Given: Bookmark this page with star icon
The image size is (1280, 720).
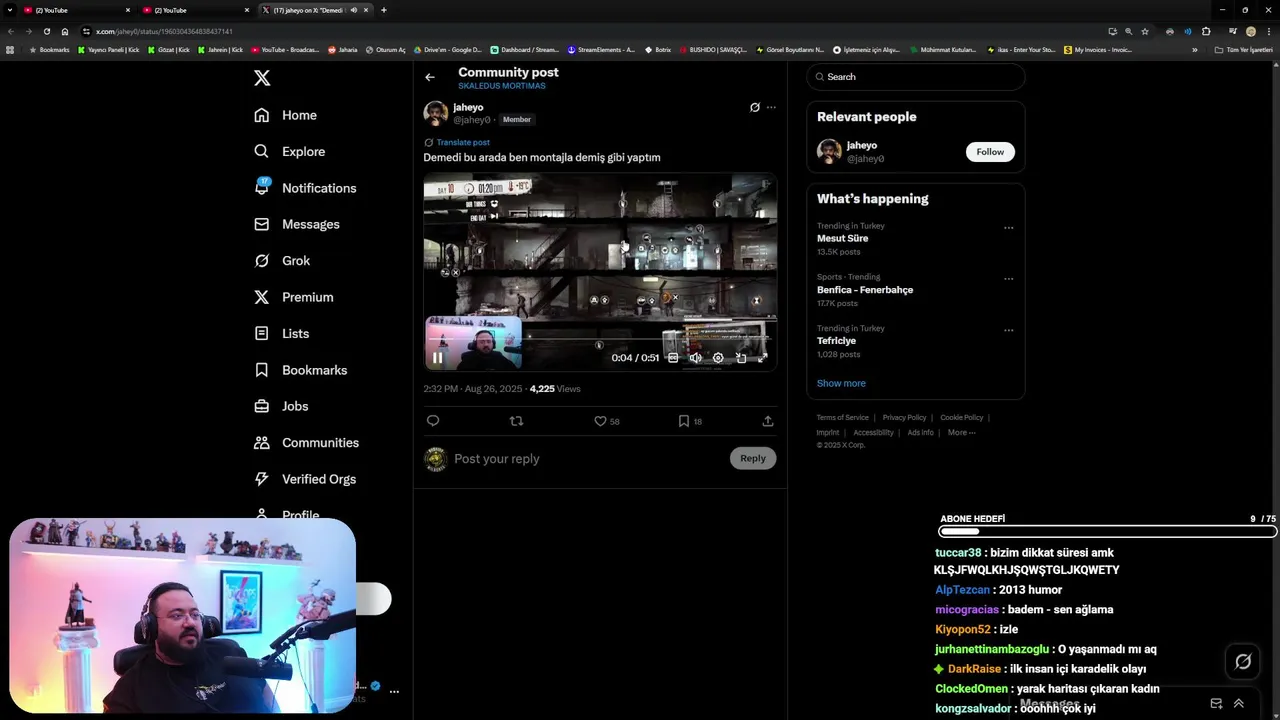Looking at the screenshot, I should (1145, 31).
